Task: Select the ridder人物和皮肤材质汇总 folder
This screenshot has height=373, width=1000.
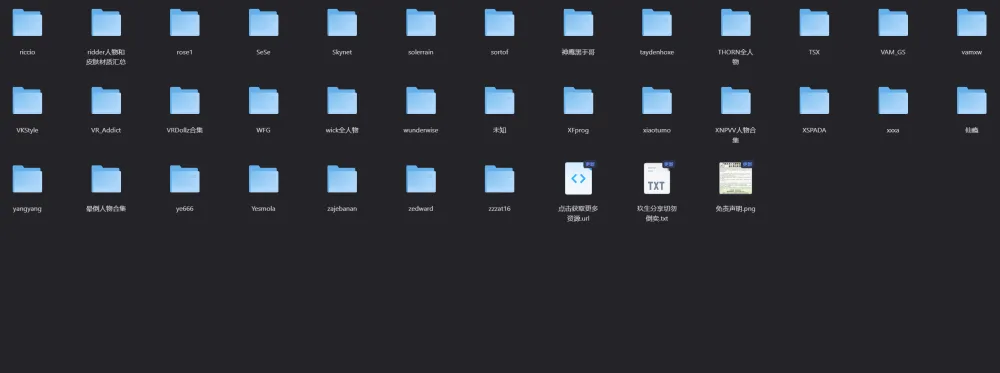Action: (106, 23)
